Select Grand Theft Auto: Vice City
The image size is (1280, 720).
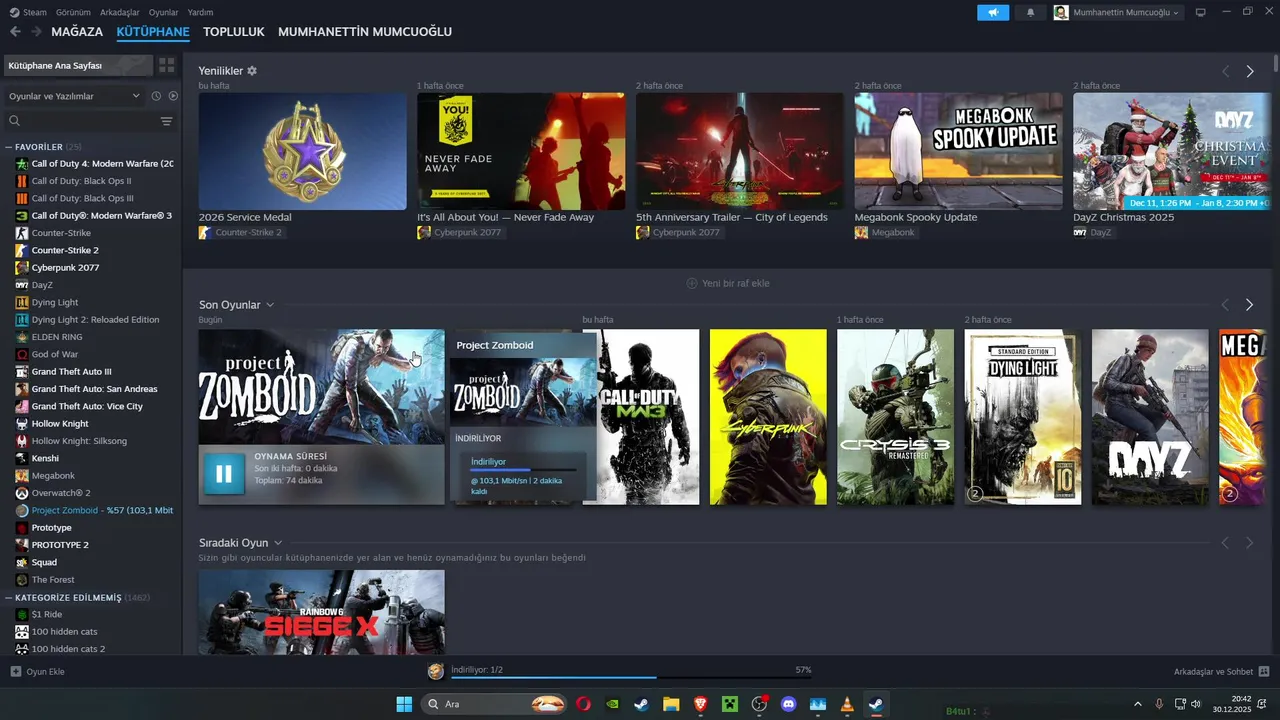[87, 406]
